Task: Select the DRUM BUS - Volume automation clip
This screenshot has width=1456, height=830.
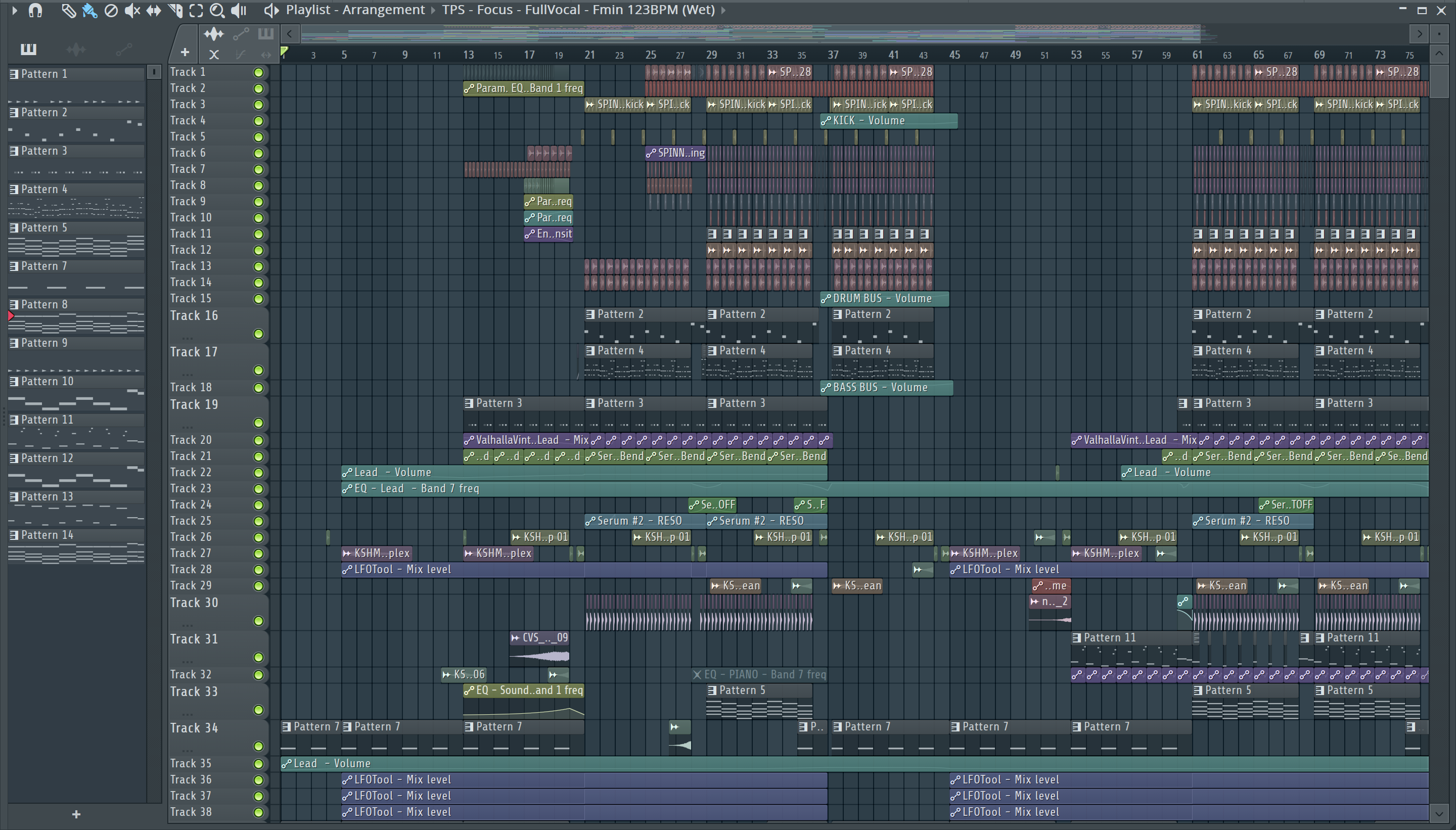Action: (885, 299)
